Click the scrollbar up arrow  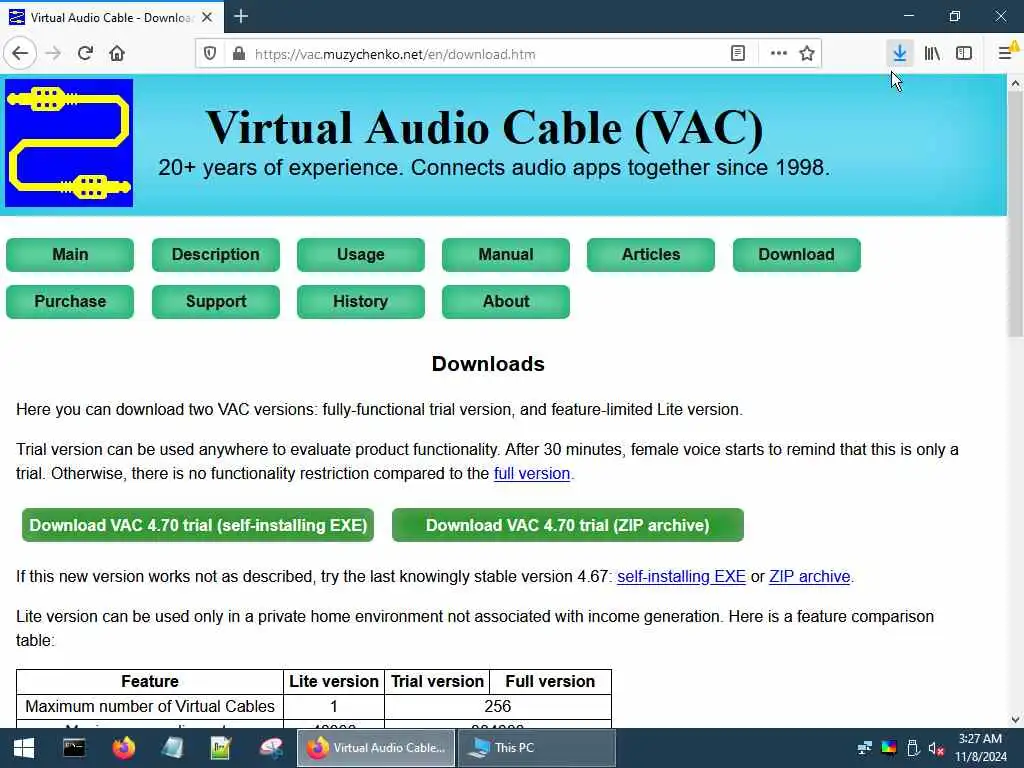pyautogui.click(x=1015, y=83)
